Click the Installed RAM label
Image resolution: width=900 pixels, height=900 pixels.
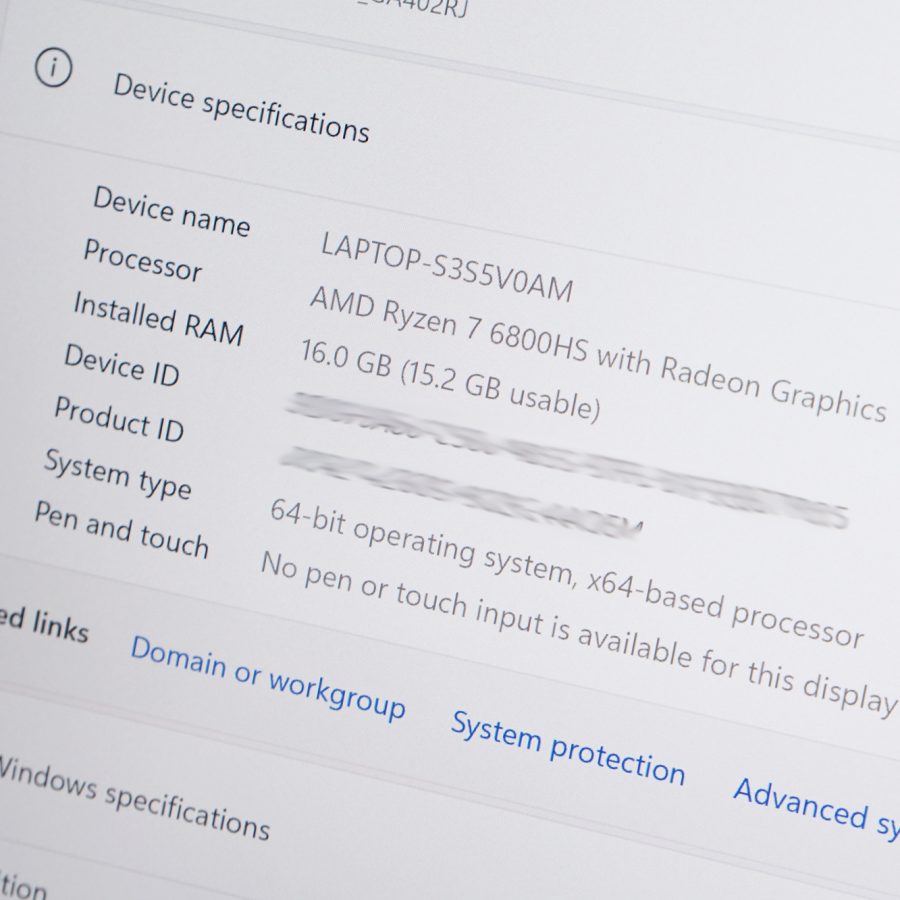click(x=158, y=319)
